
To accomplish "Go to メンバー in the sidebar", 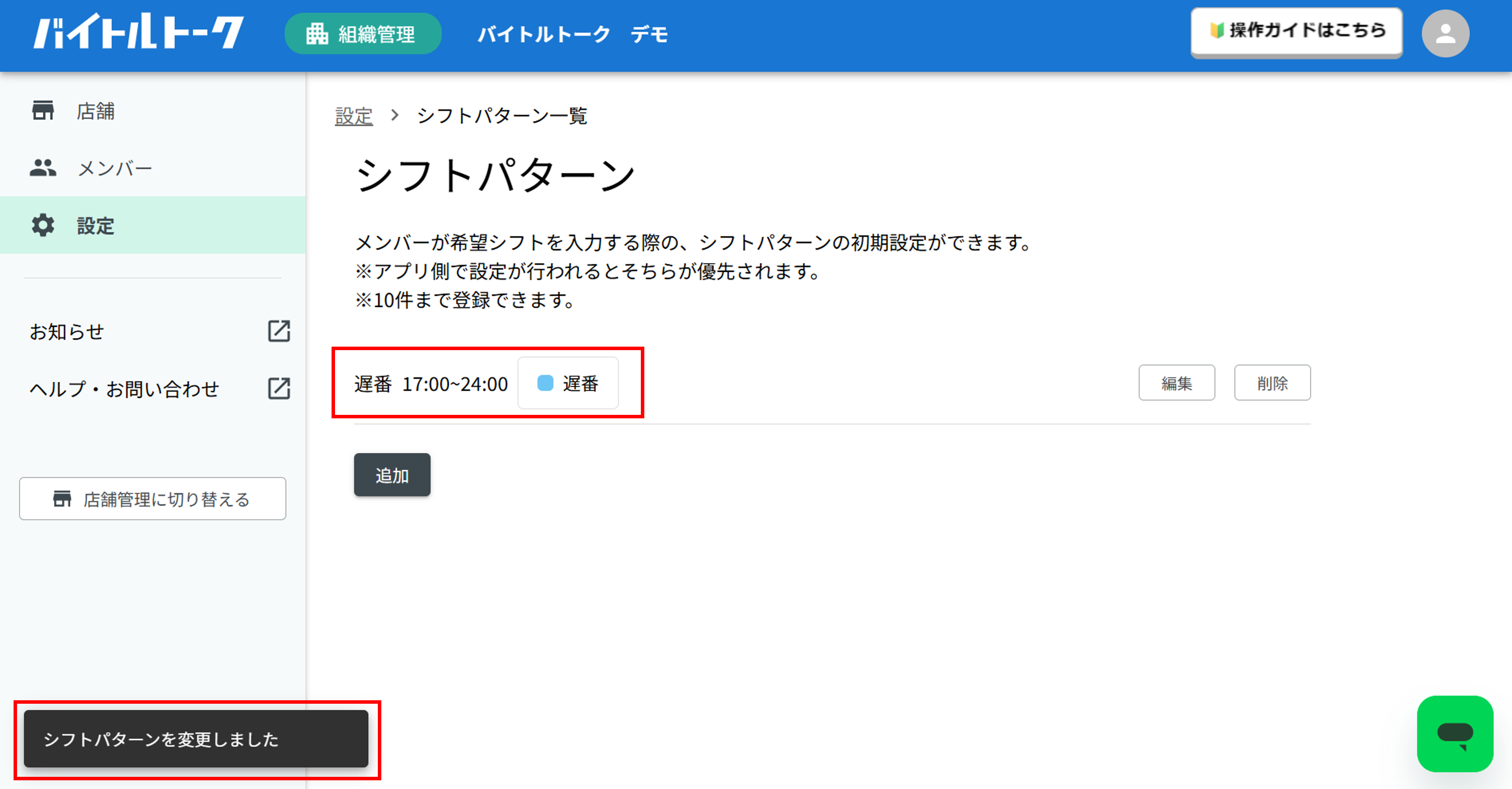I will pos(153,168).
